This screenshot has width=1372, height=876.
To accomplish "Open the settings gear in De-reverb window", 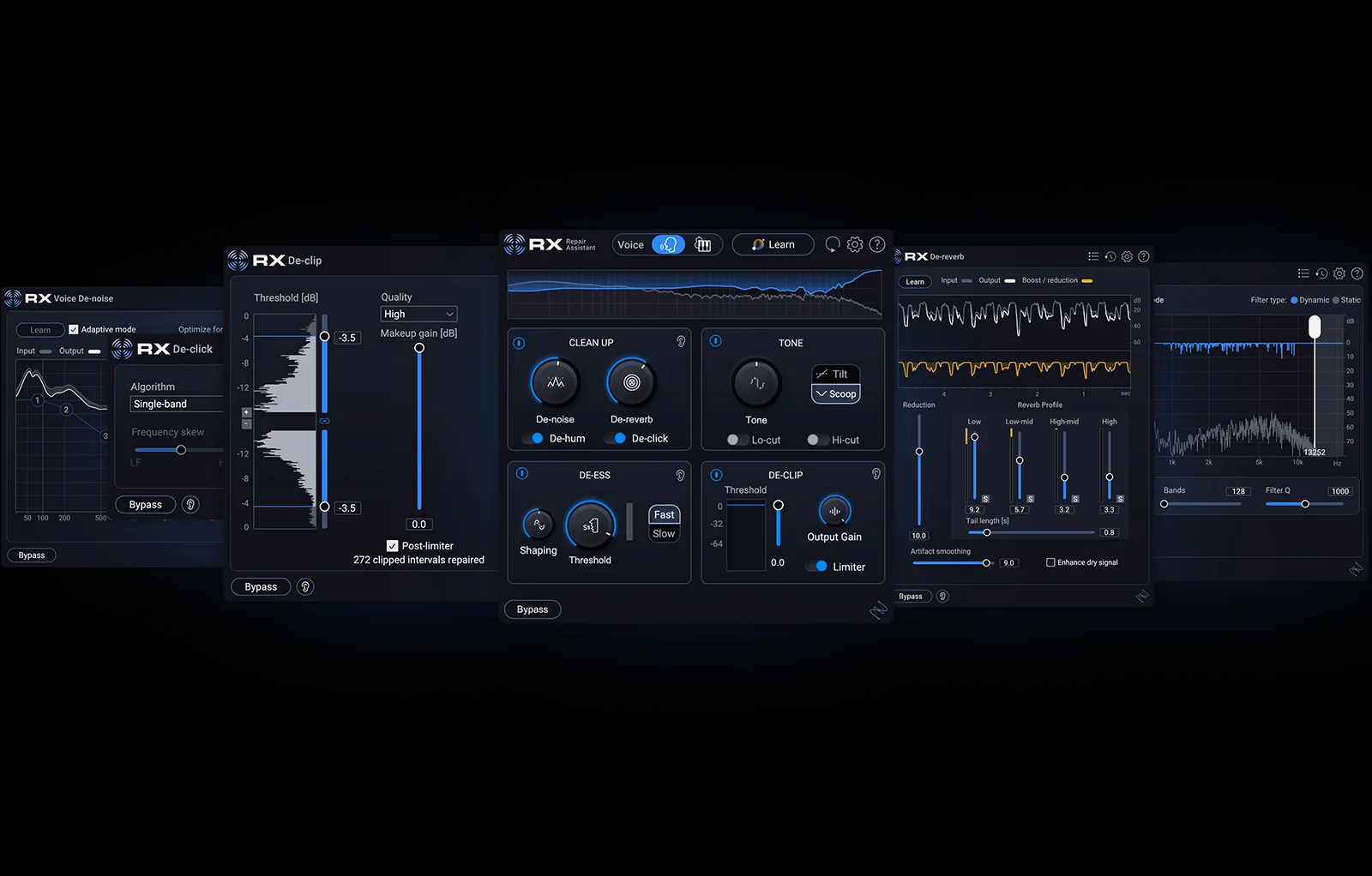I will (x=1127, y=256).
